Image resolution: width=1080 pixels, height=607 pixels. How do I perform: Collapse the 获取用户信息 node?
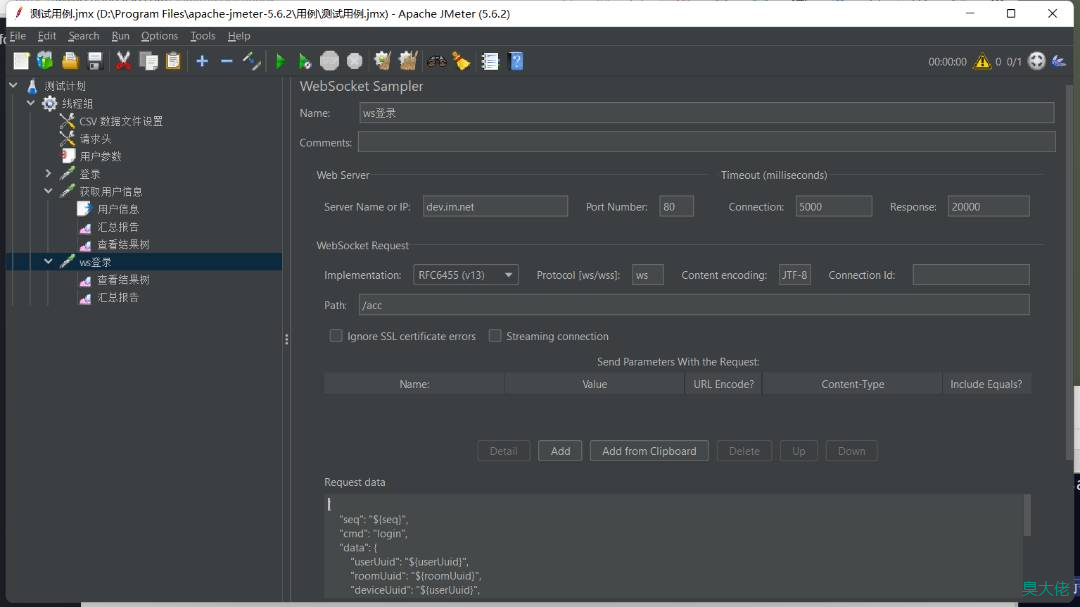(48, 192)
